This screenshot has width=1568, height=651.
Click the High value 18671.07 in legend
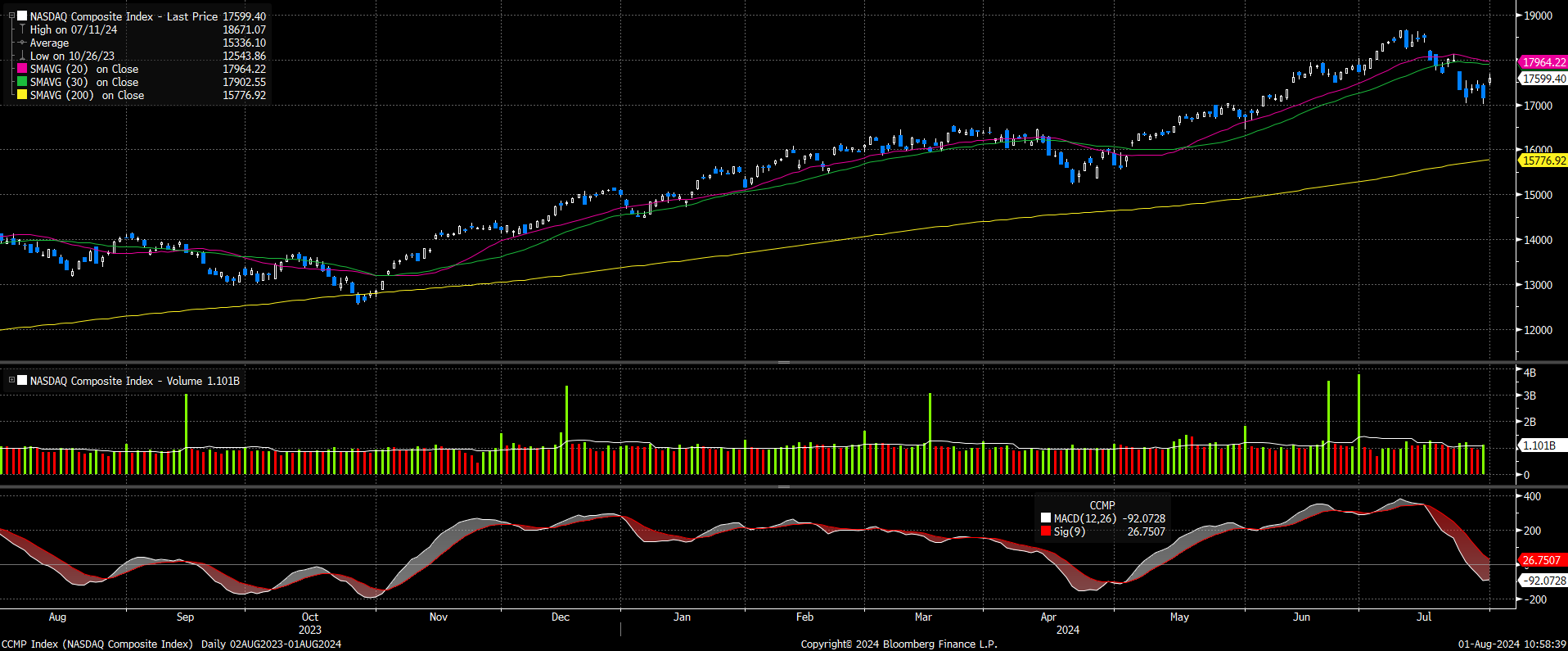click(244, 29)
